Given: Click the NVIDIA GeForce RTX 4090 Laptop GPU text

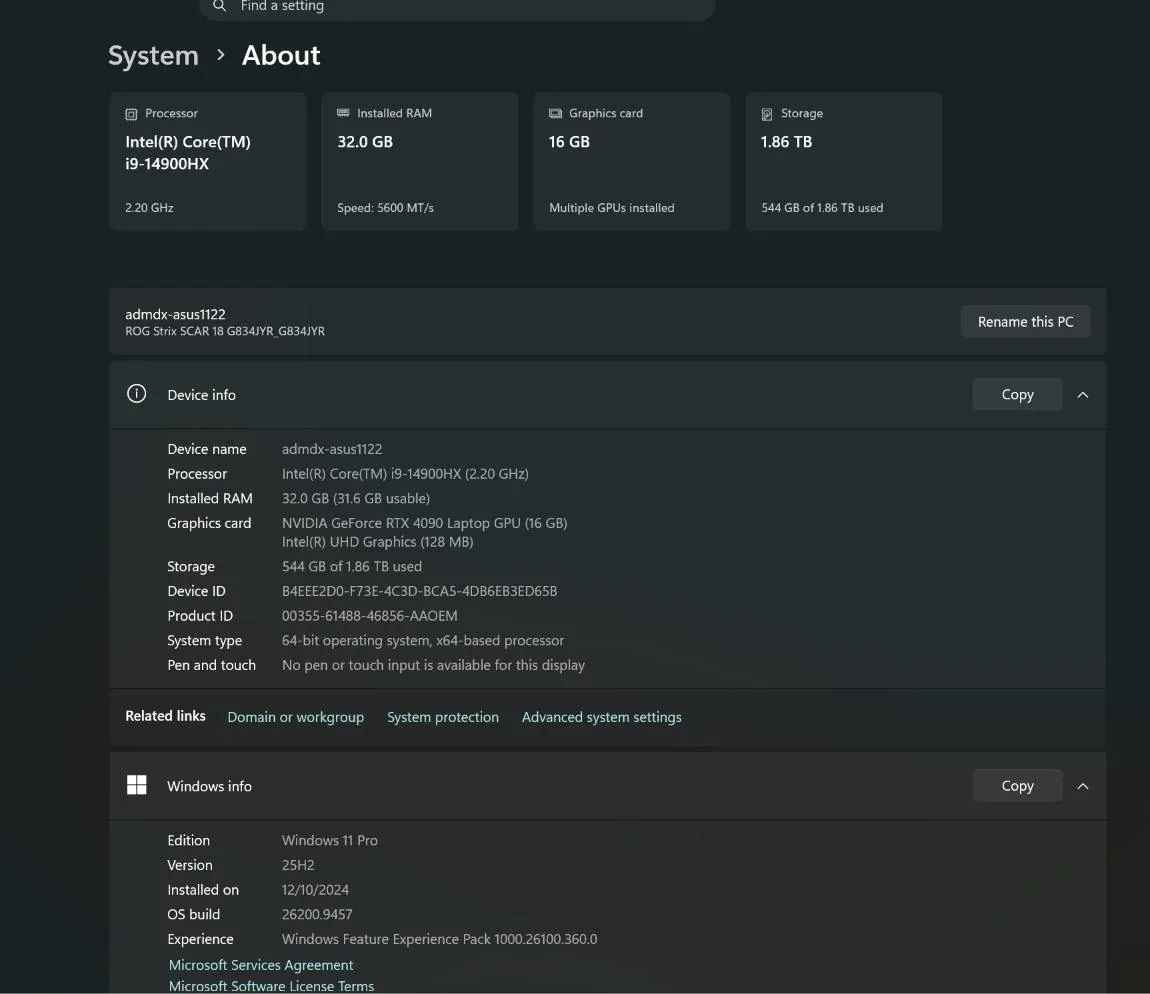Looking at the screenshot, I should point(425,523).
